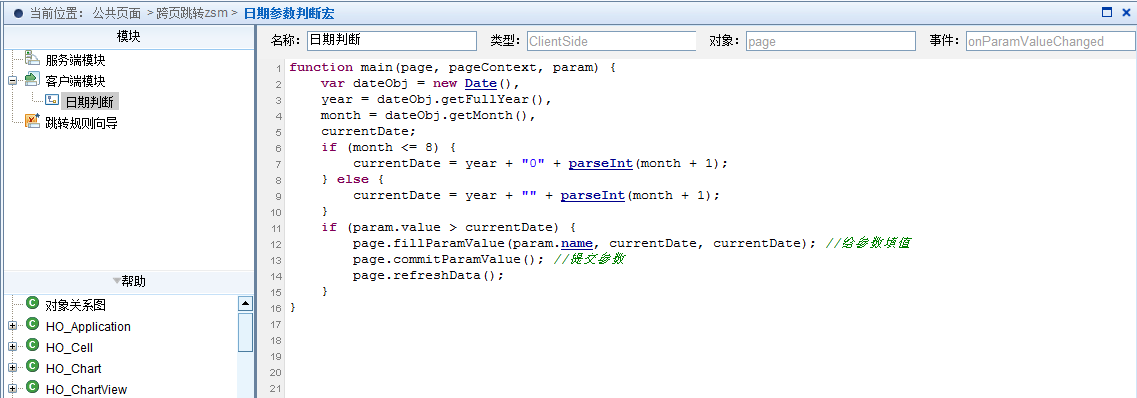The width and height of the screenshot is (1137, 398).
Task: Expand the HO_Cell node
Action: click(12, 347)
